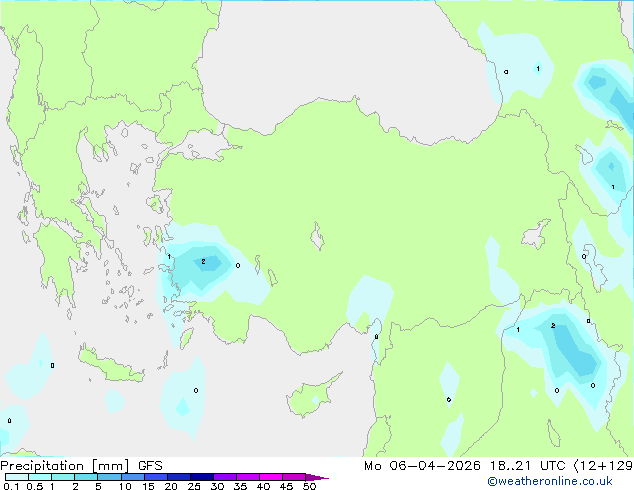
Task: Select the legend swatch between 40 and 45
Action: tap(271, 477)
